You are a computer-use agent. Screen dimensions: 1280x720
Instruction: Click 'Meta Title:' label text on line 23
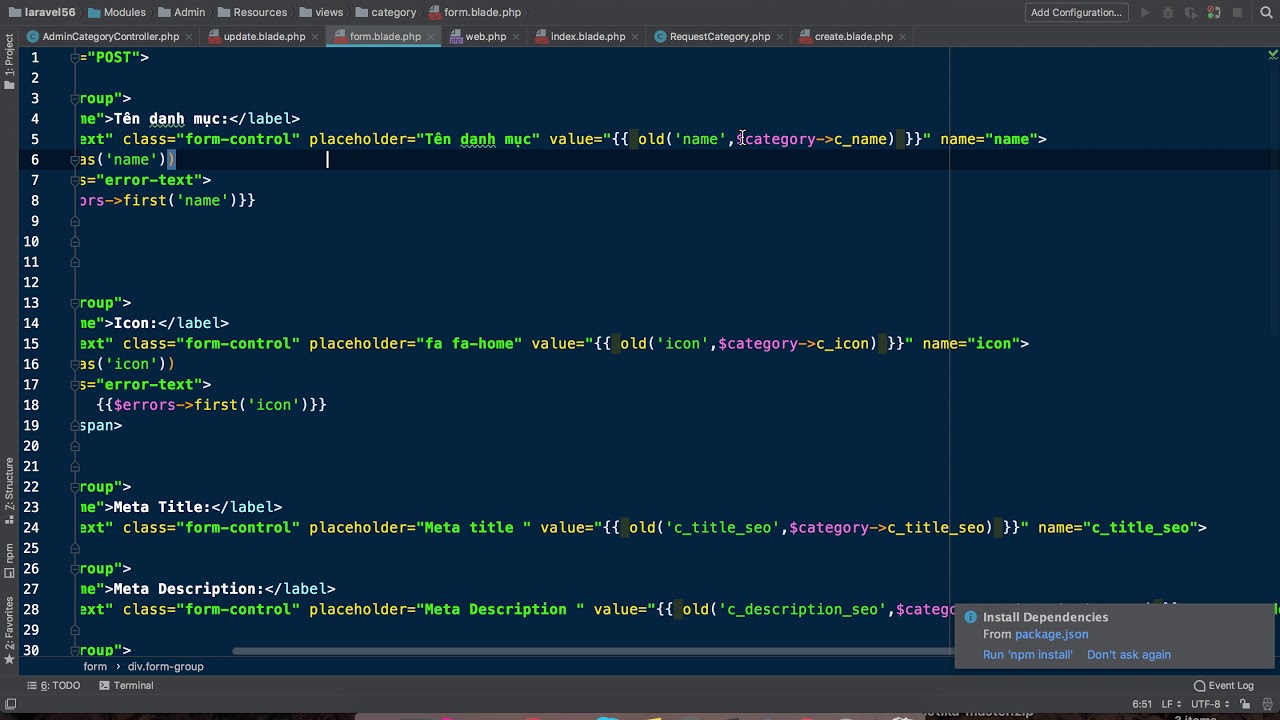[162, 507]
